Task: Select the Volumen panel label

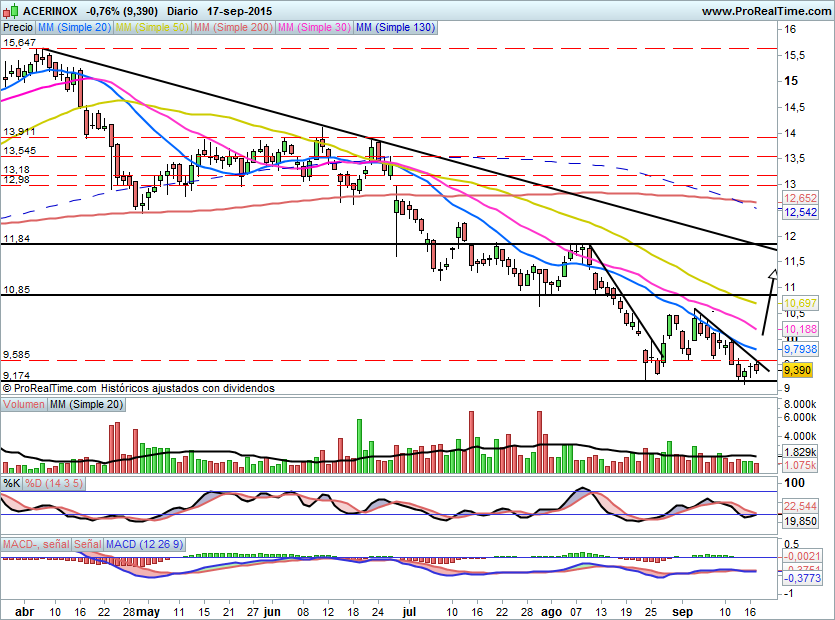Action: pyautogui.click(x=24, y=404)
